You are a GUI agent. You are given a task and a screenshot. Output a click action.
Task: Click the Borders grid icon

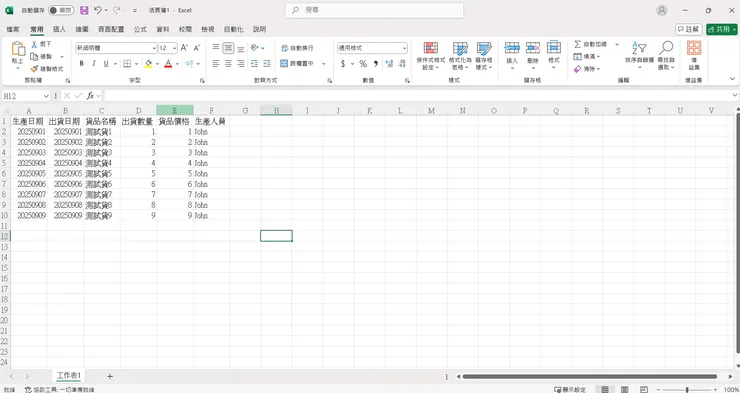pos(127,63)
